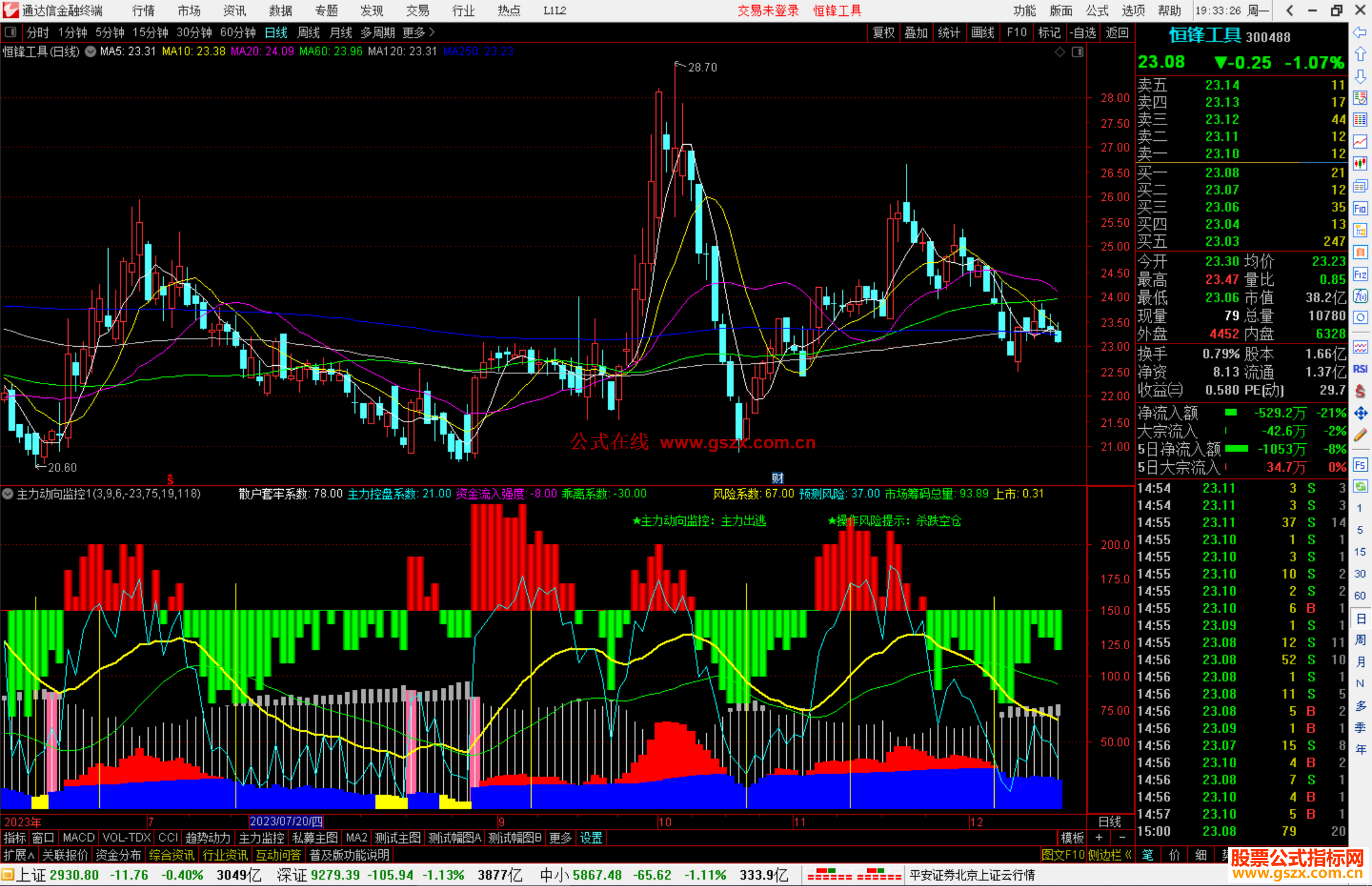Select the 周 weekly period in sidebar
The width and height of the screenshot is (1372, 886).
(1360, 640)
